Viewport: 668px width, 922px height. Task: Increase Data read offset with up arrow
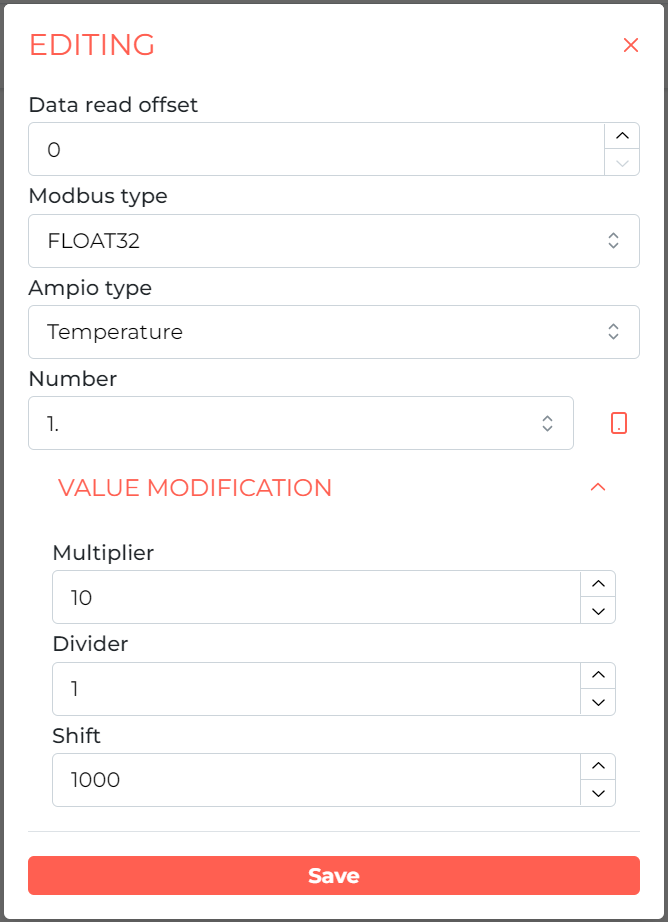tap(622, 136)
